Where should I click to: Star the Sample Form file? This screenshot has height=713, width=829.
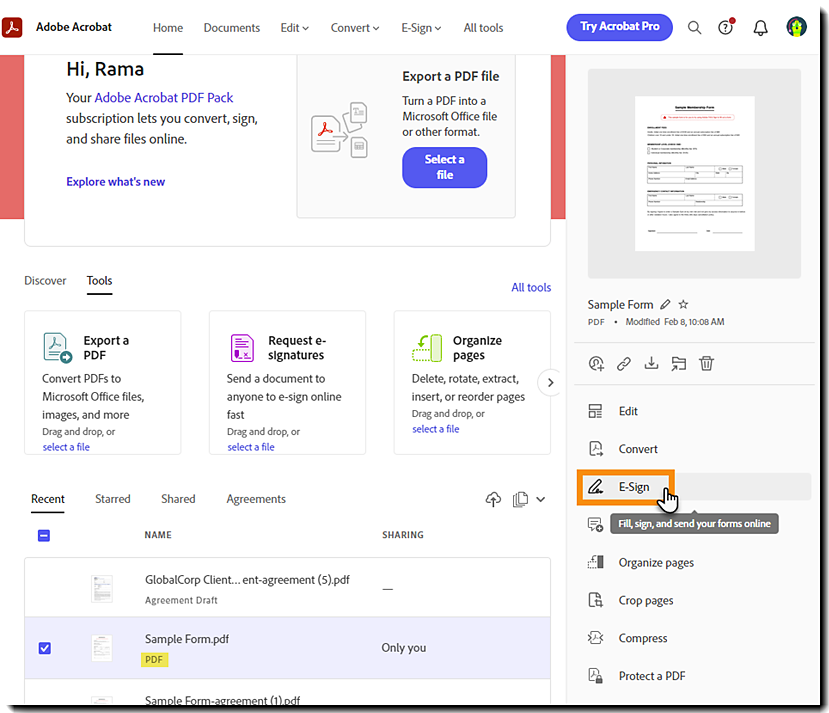684,304
